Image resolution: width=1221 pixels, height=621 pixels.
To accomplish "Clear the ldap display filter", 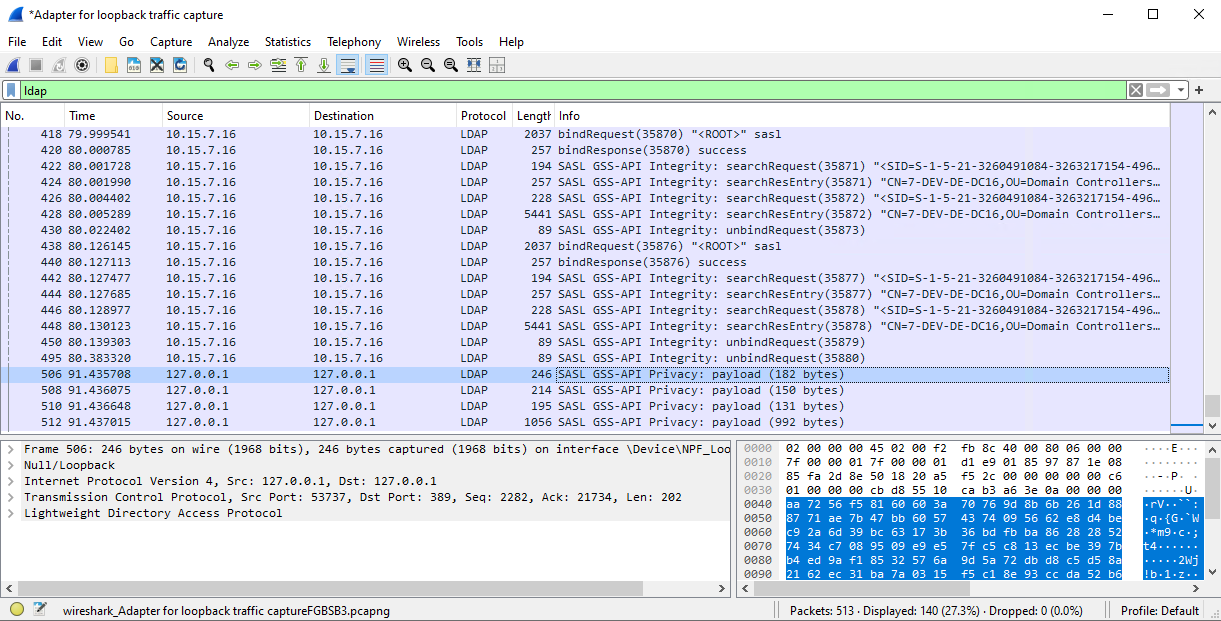I will click(1136, 90).
